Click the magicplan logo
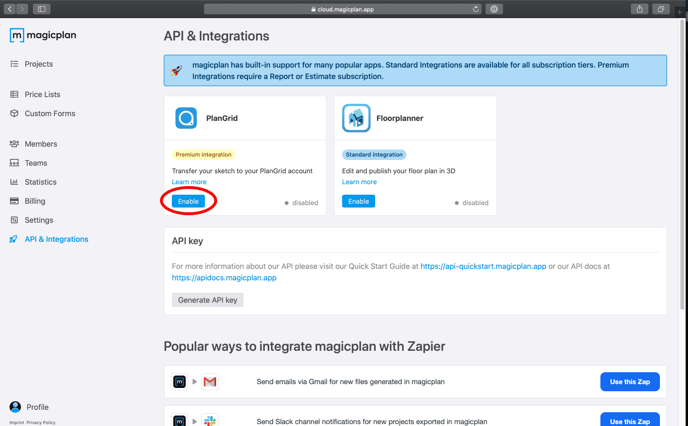The image size is (688, 426). 43,35
